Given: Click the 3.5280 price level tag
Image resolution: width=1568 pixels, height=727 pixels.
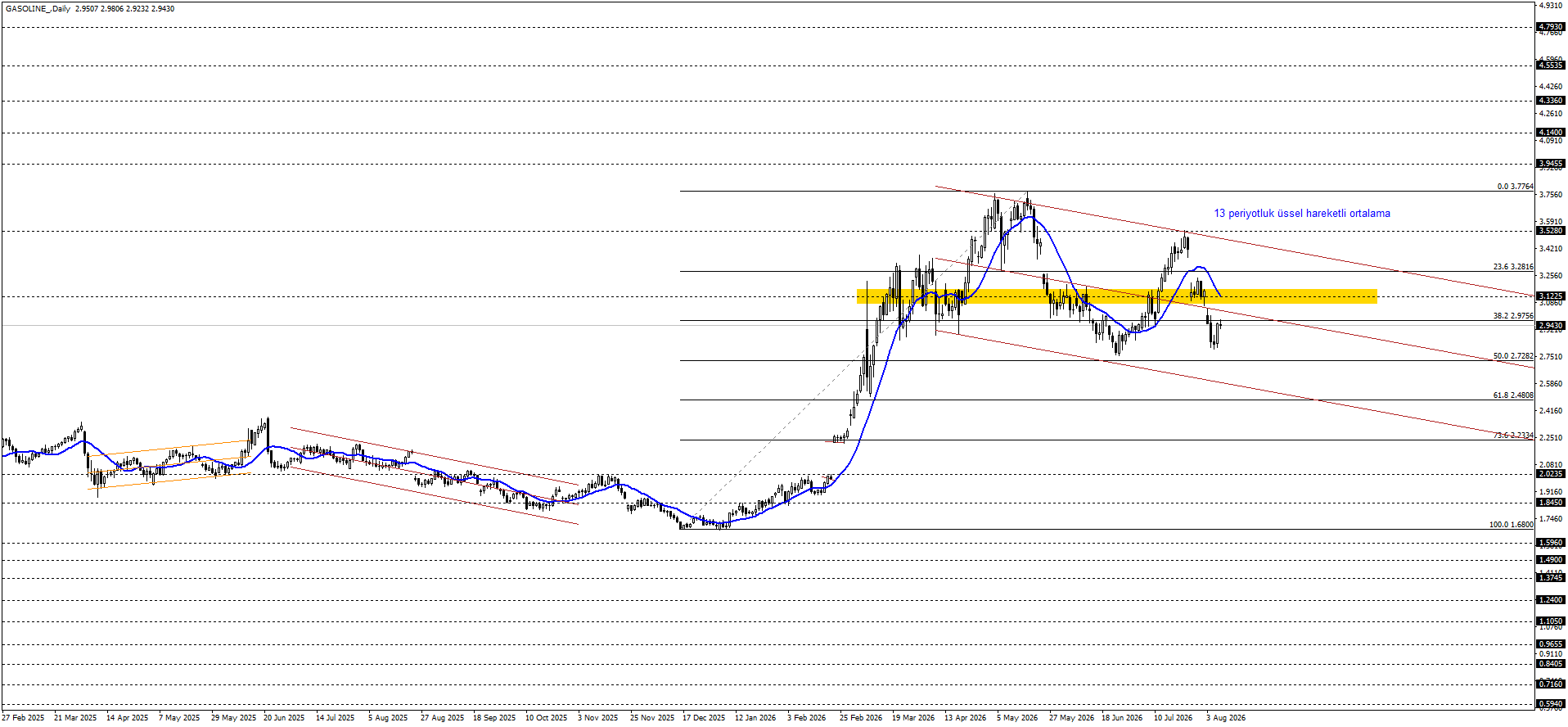Looking at the screenshot, I should pos(1551,231).
